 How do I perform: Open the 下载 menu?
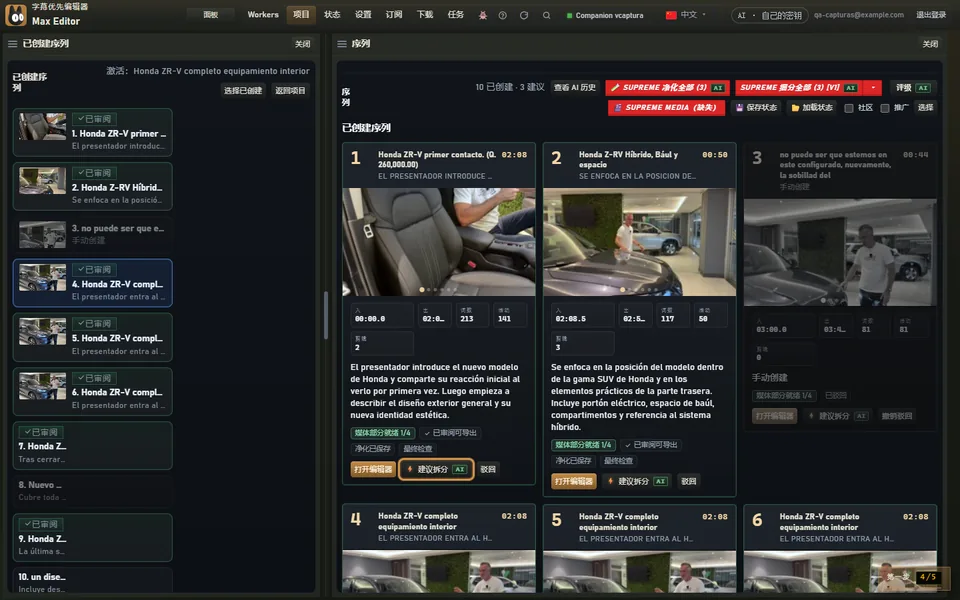tap(425, 15)
